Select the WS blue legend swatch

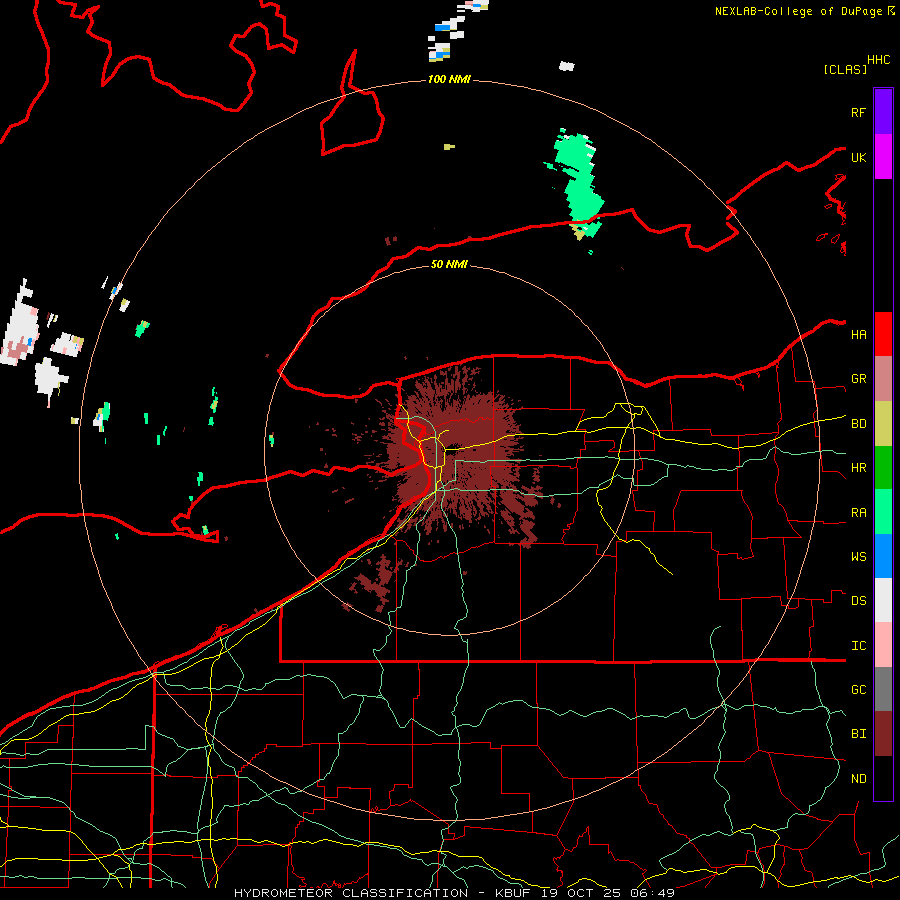coord(883,556)
